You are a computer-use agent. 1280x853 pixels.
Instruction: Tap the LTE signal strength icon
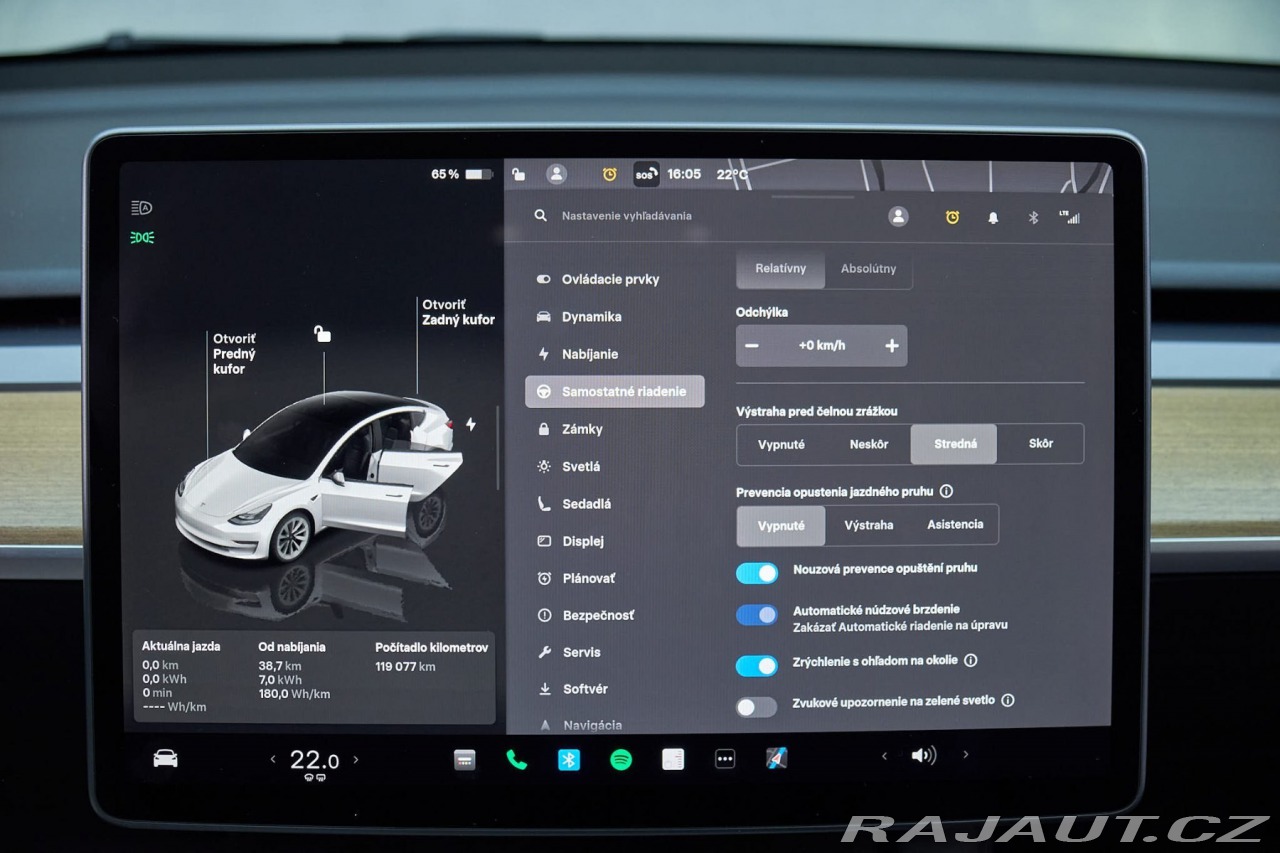tap(1070, 216)
